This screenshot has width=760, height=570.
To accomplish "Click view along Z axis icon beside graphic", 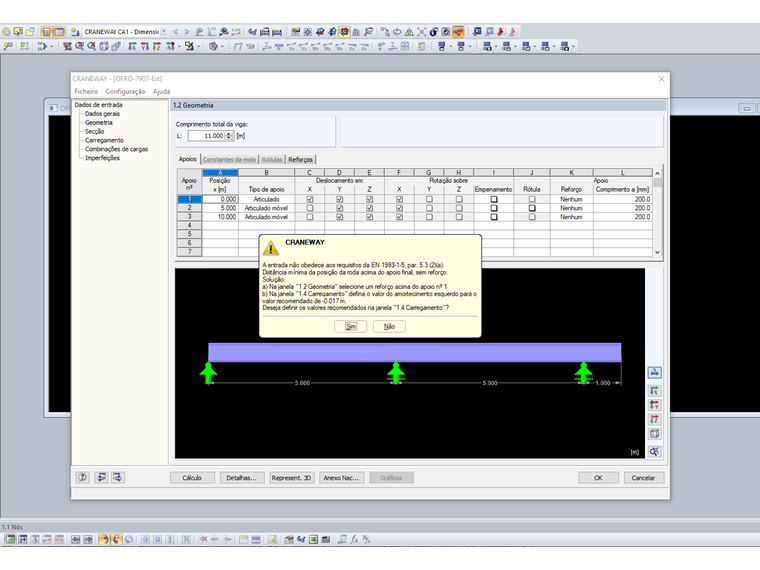I will point(654,419).
